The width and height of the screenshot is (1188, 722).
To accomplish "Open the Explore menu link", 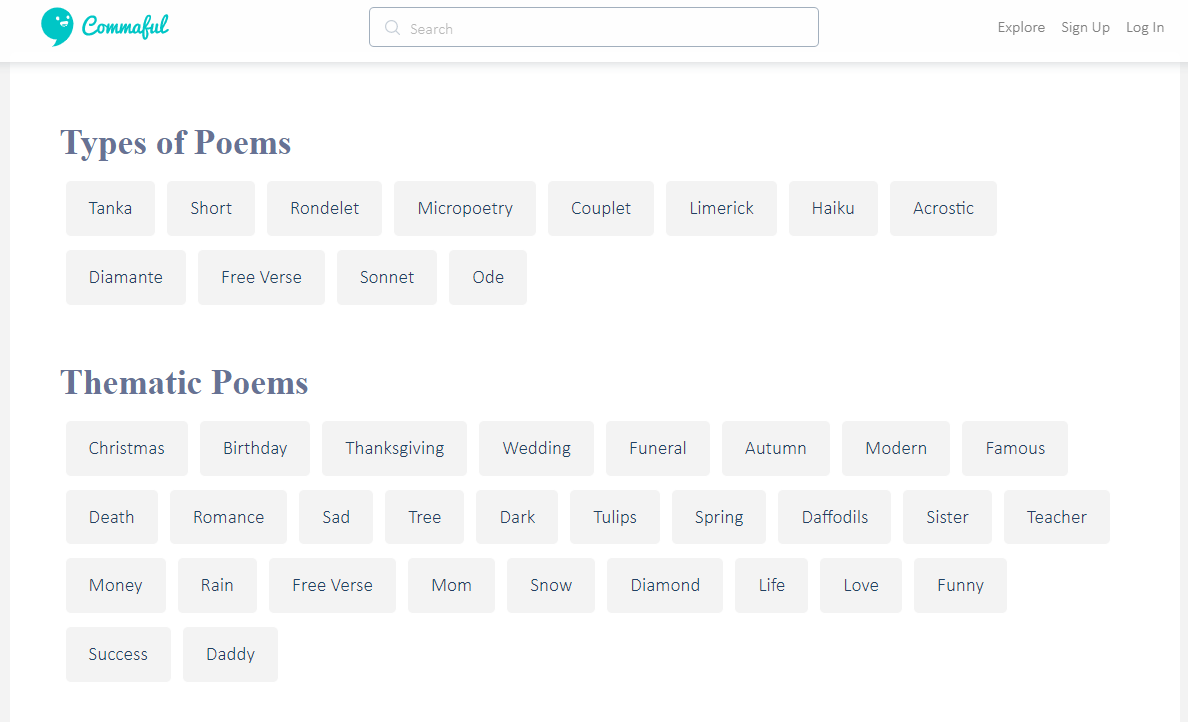I will (x=1021, y=28).
